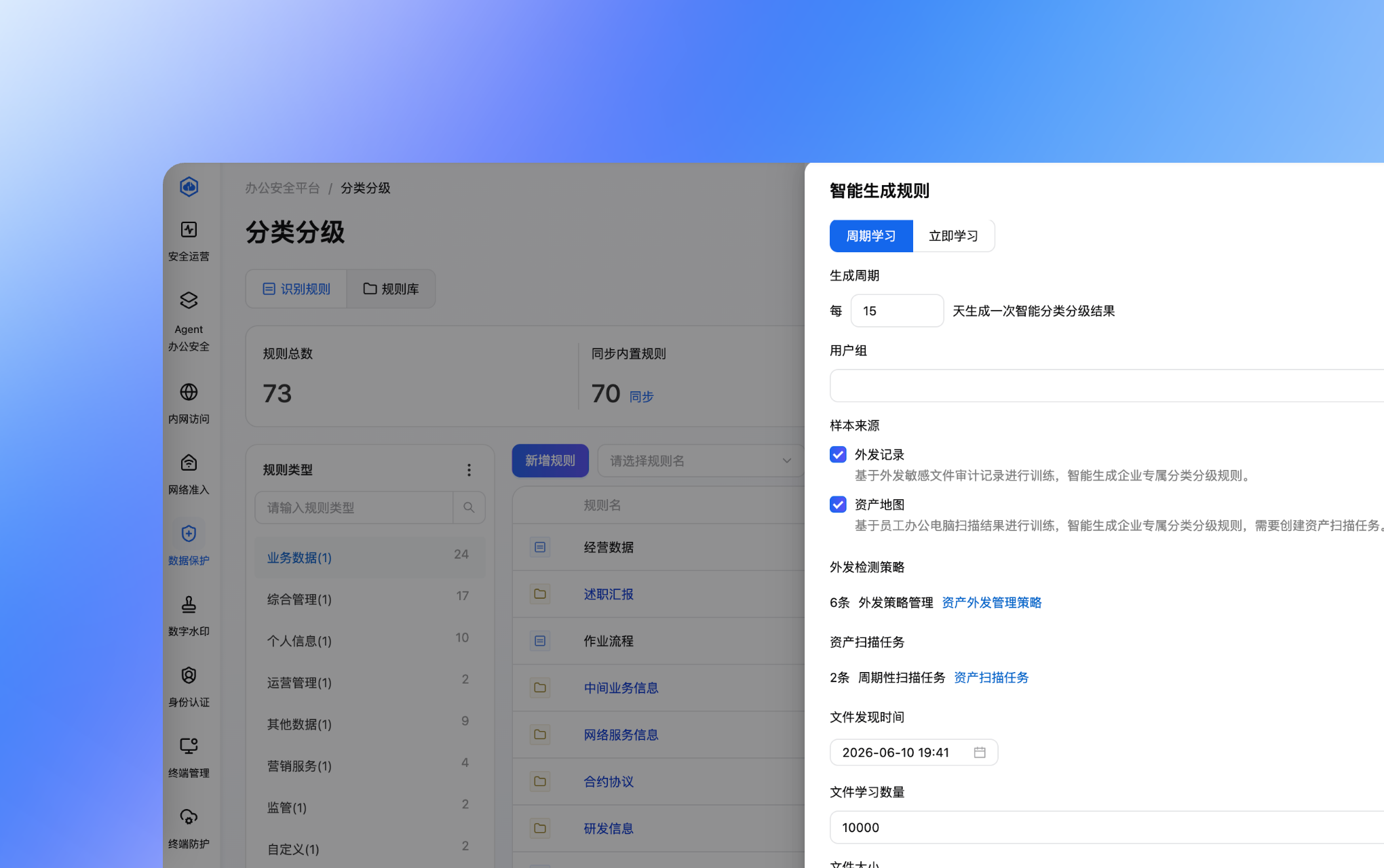Open 中间业务信息 rule link
The image size is (1384, 868).
(x=621, y=688)
